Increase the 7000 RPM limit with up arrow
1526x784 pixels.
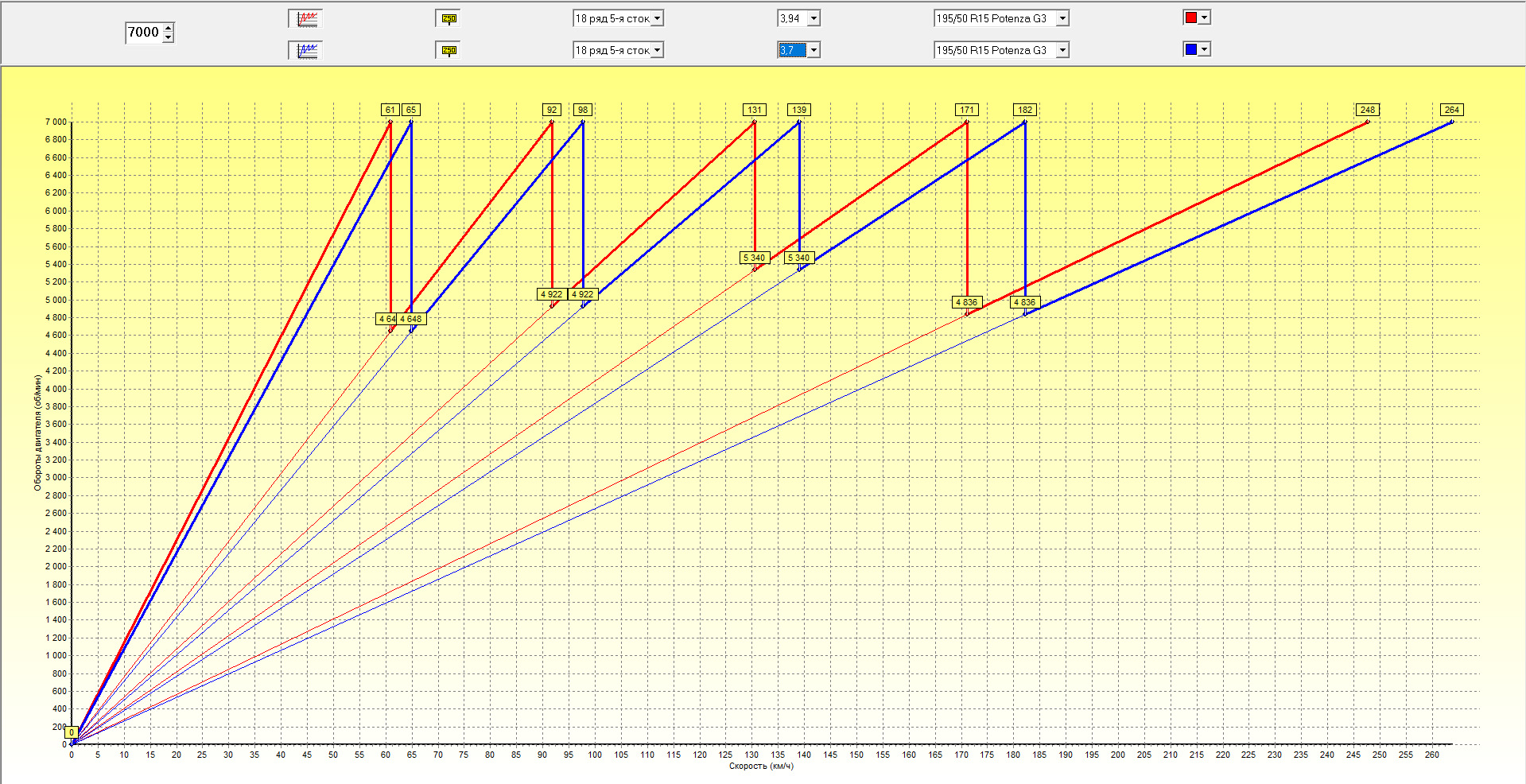pyautogui.click(x=168, y=28)
